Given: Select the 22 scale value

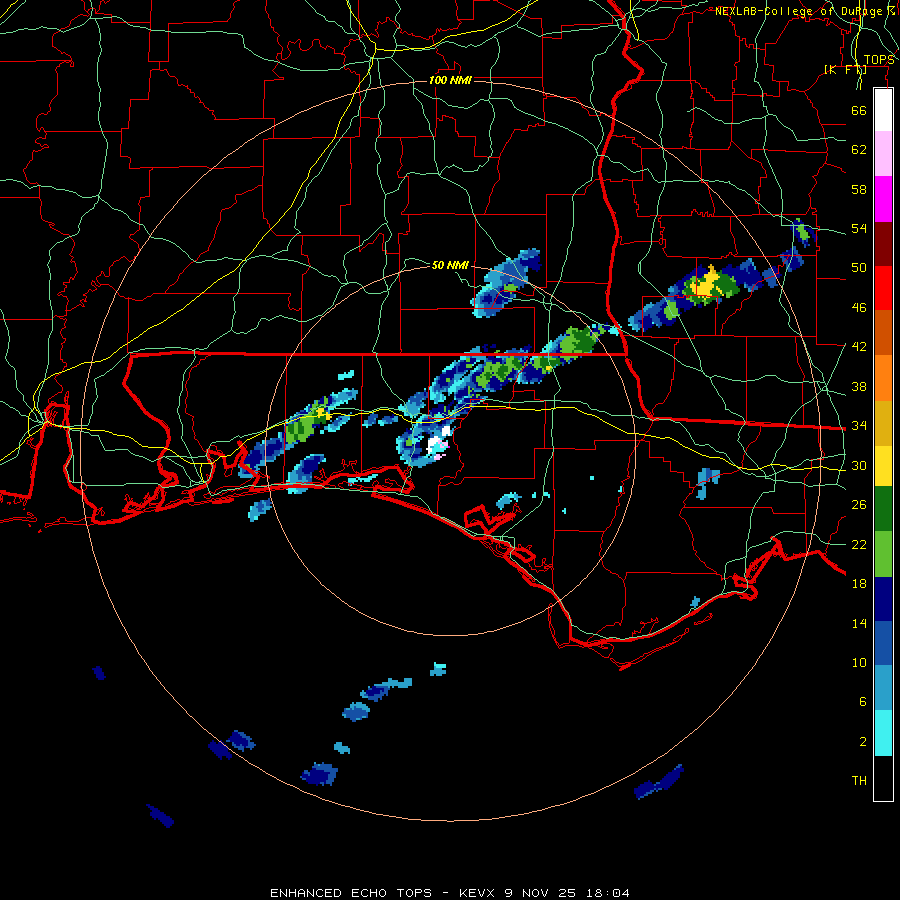Looking at the screenshot, I should [859, 544].
